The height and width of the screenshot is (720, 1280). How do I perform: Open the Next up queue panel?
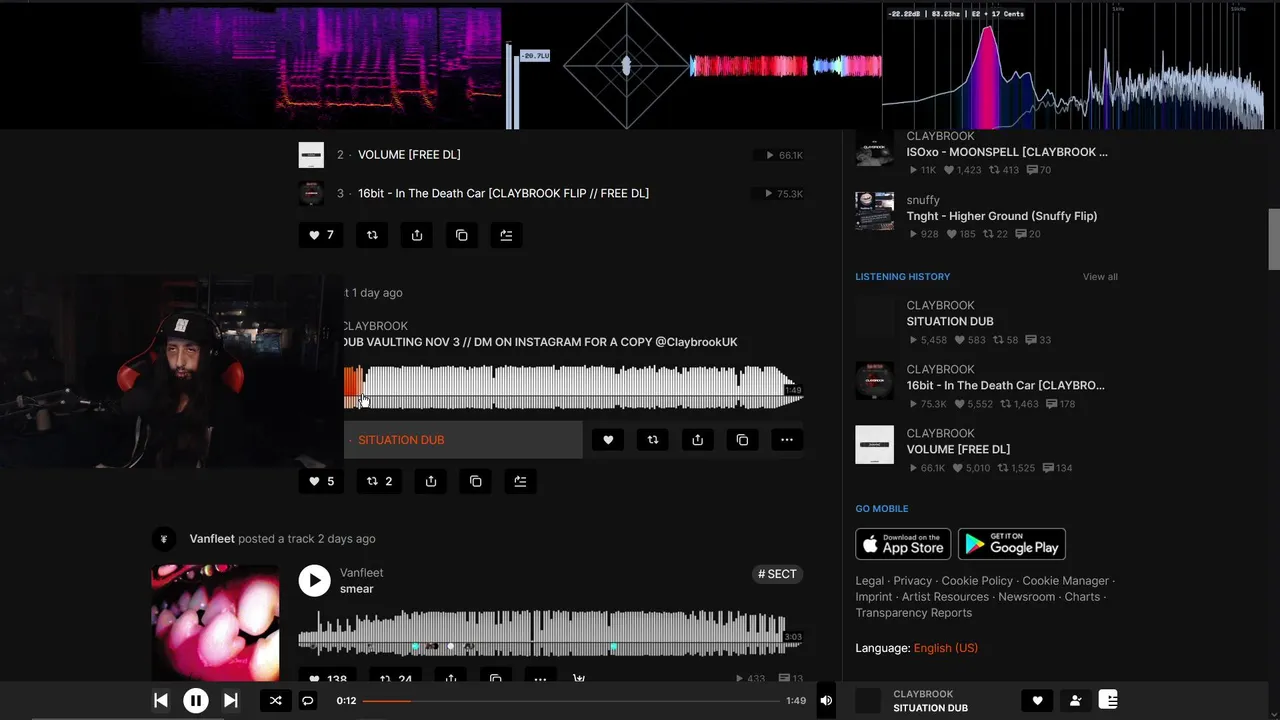pos(1108,700)
